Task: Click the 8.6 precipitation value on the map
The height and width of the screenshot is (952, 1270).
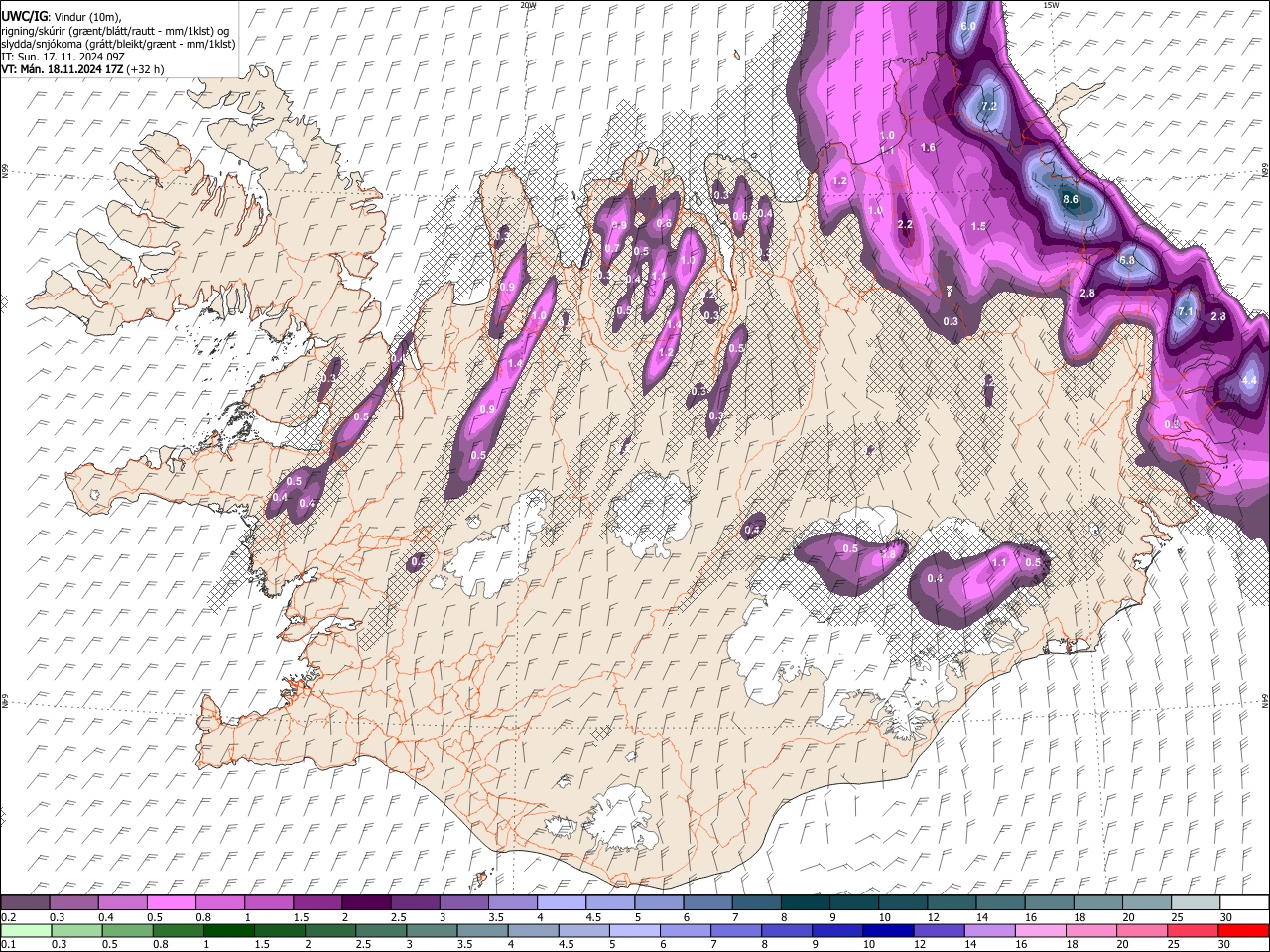Action: pos(1071,199)
